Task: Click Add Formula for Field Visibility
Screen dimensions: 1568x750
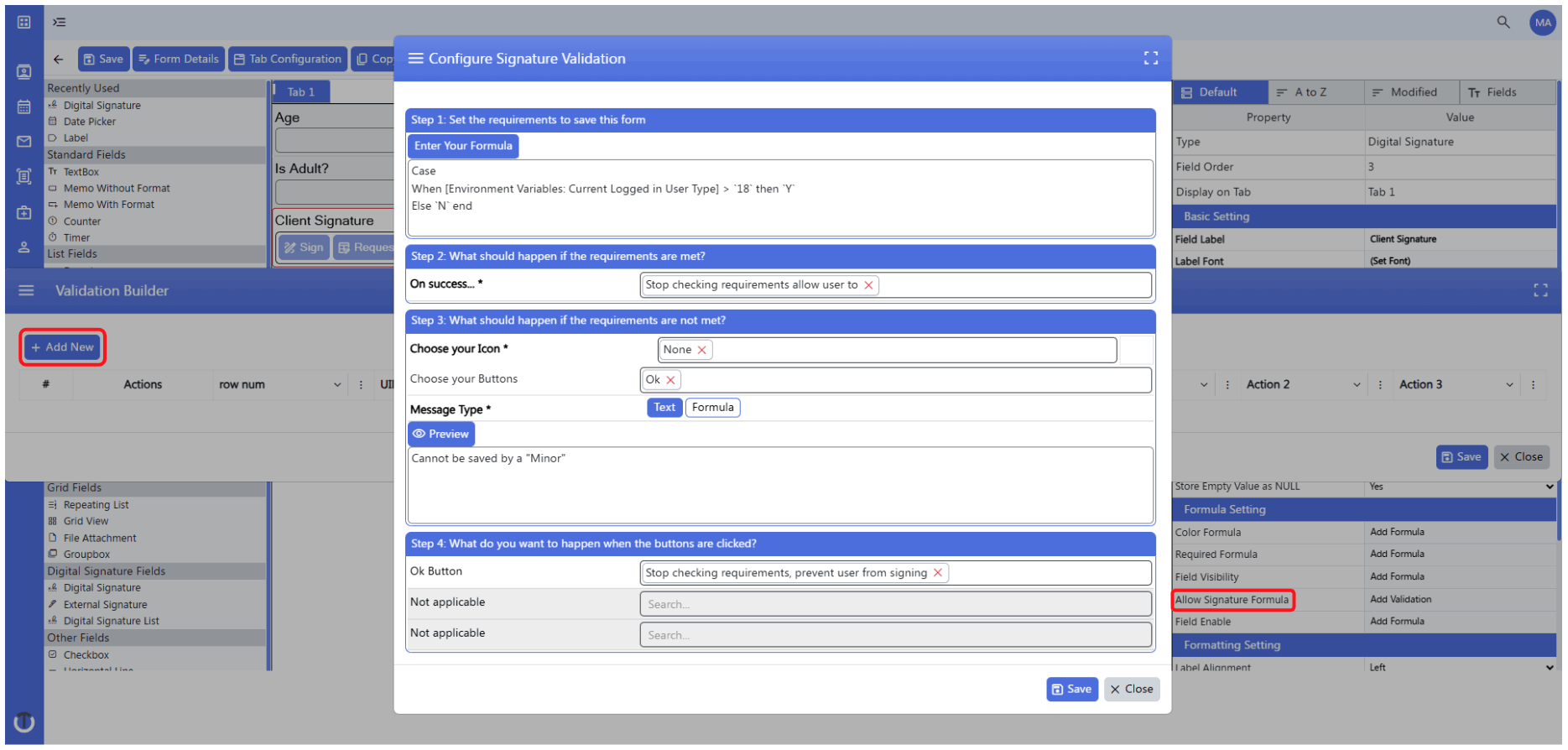Action: tap(1397, 577)
